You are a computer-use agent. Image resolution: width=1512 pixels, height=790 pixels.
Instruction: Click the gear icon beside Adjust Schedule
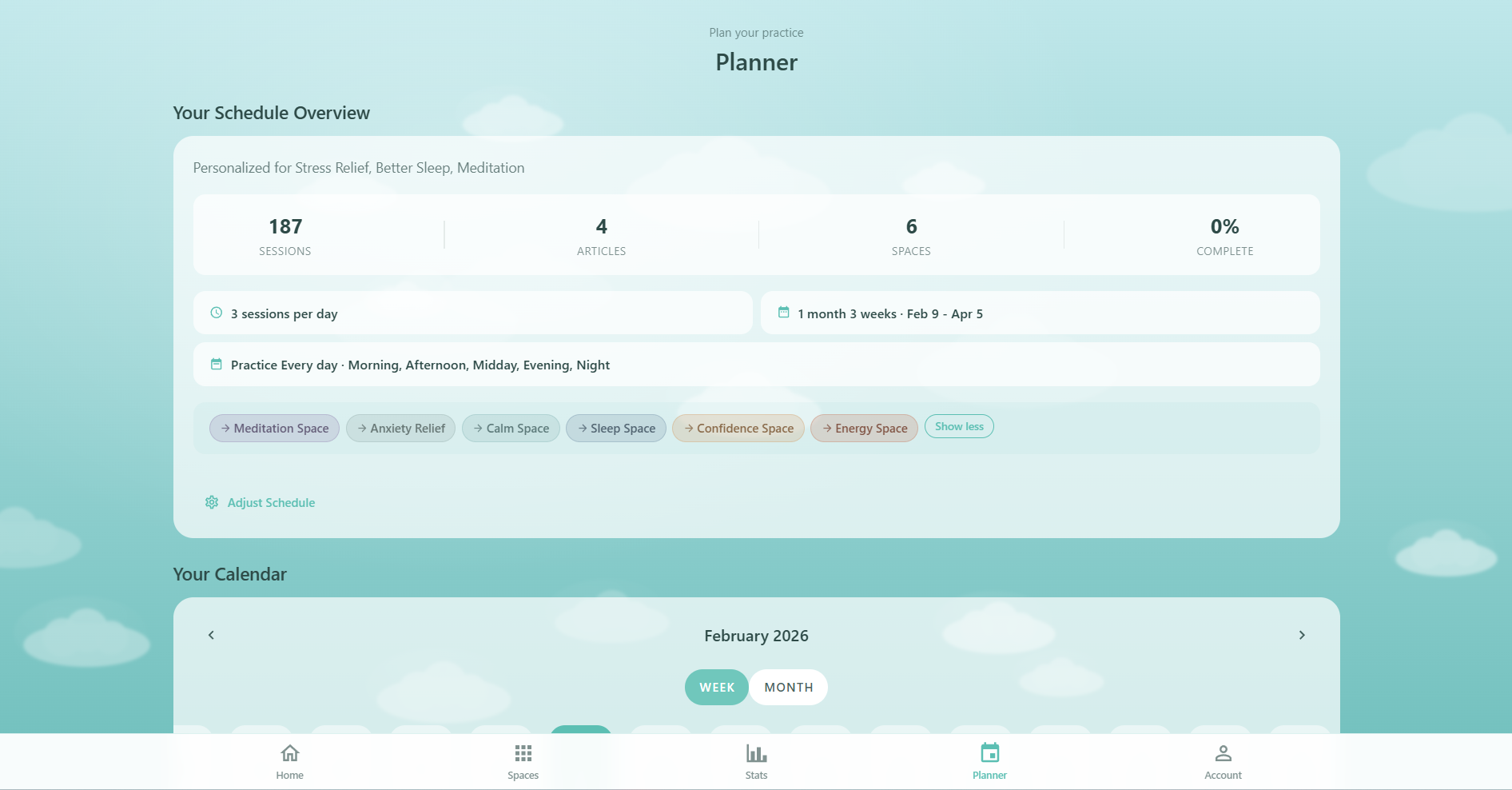tap(211, 502)
